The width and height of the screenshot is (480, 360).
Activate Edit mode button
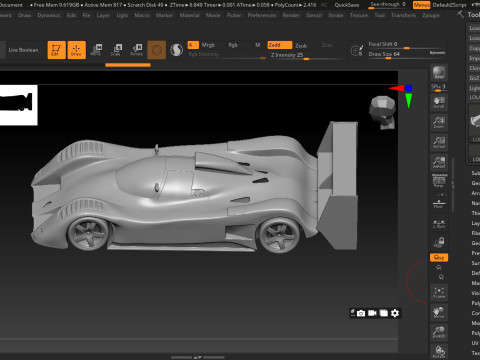56,50
